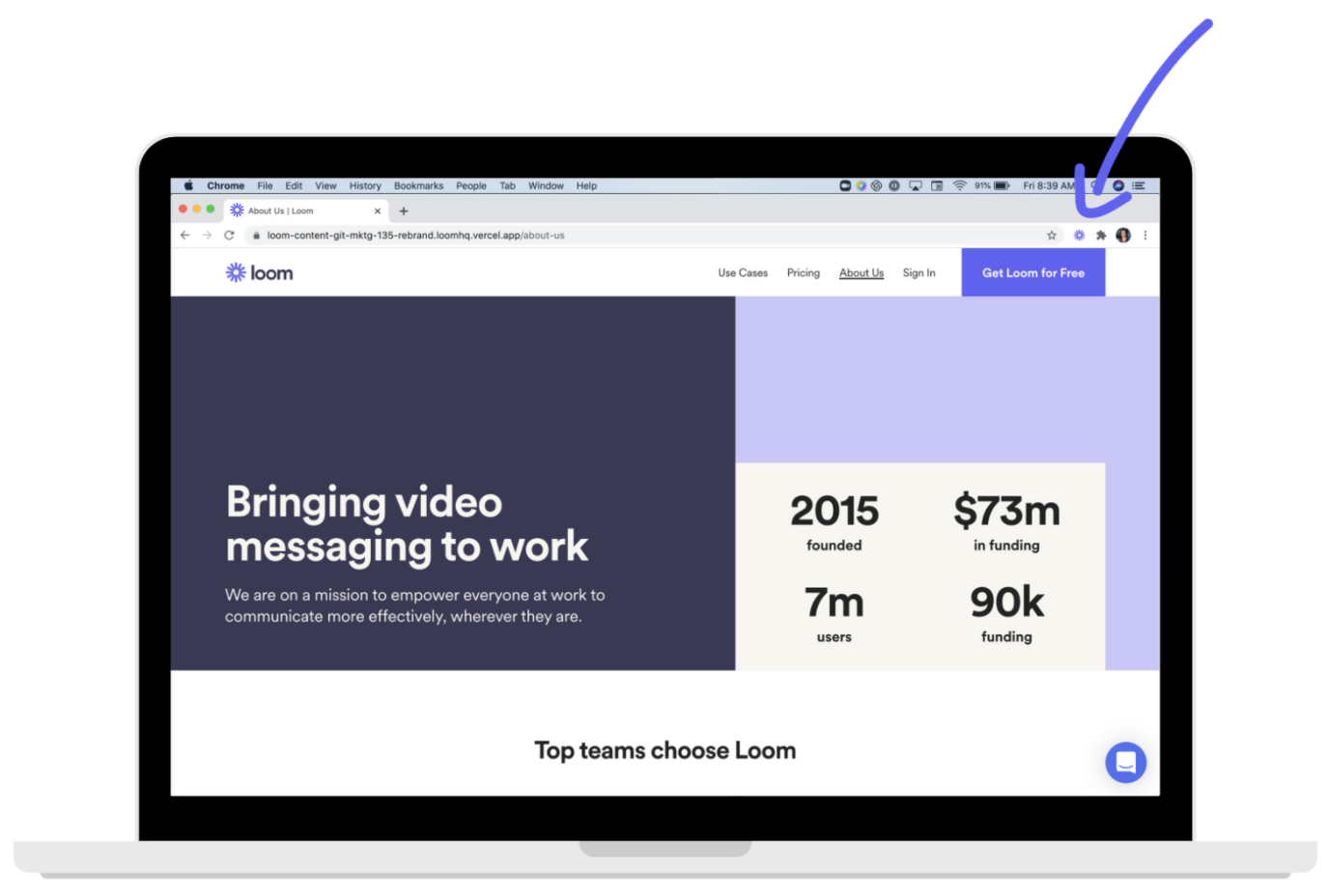Open the Intercom chat bubble

click(1125, 763)
